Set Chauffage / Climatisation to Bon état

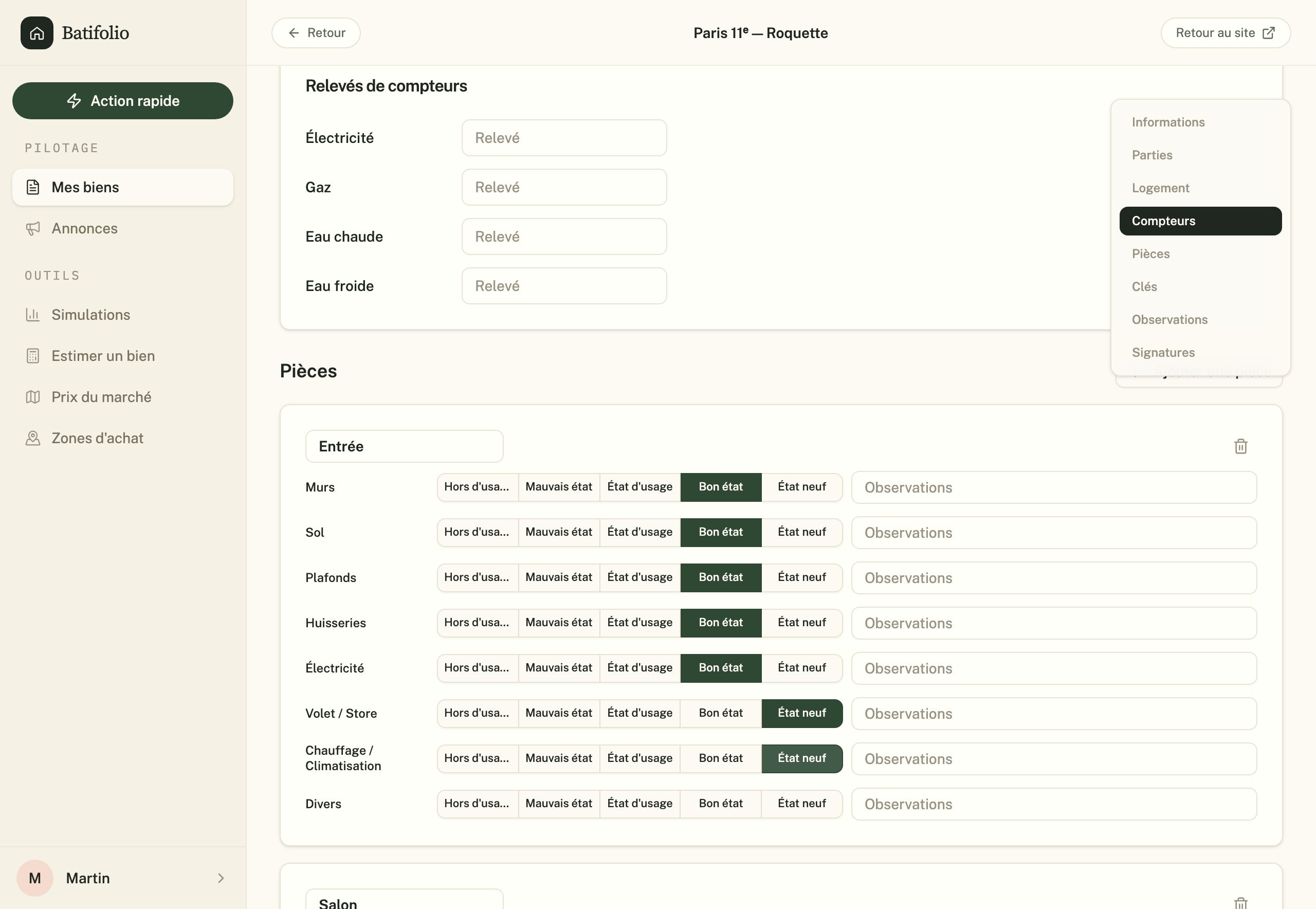pyautogui.click(x=721, y=758)
